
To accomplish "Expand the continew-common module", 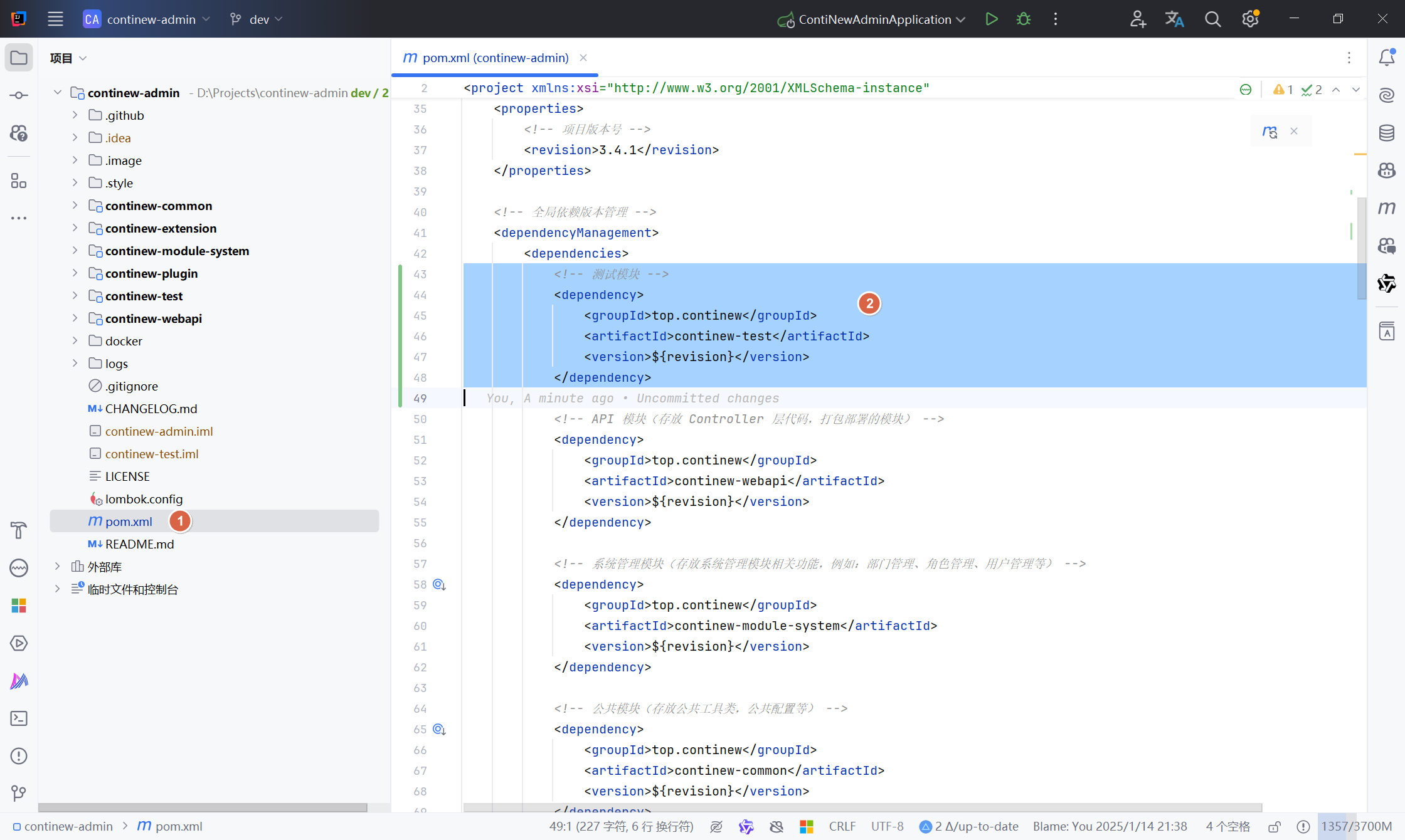I will [x=75, y=205].
